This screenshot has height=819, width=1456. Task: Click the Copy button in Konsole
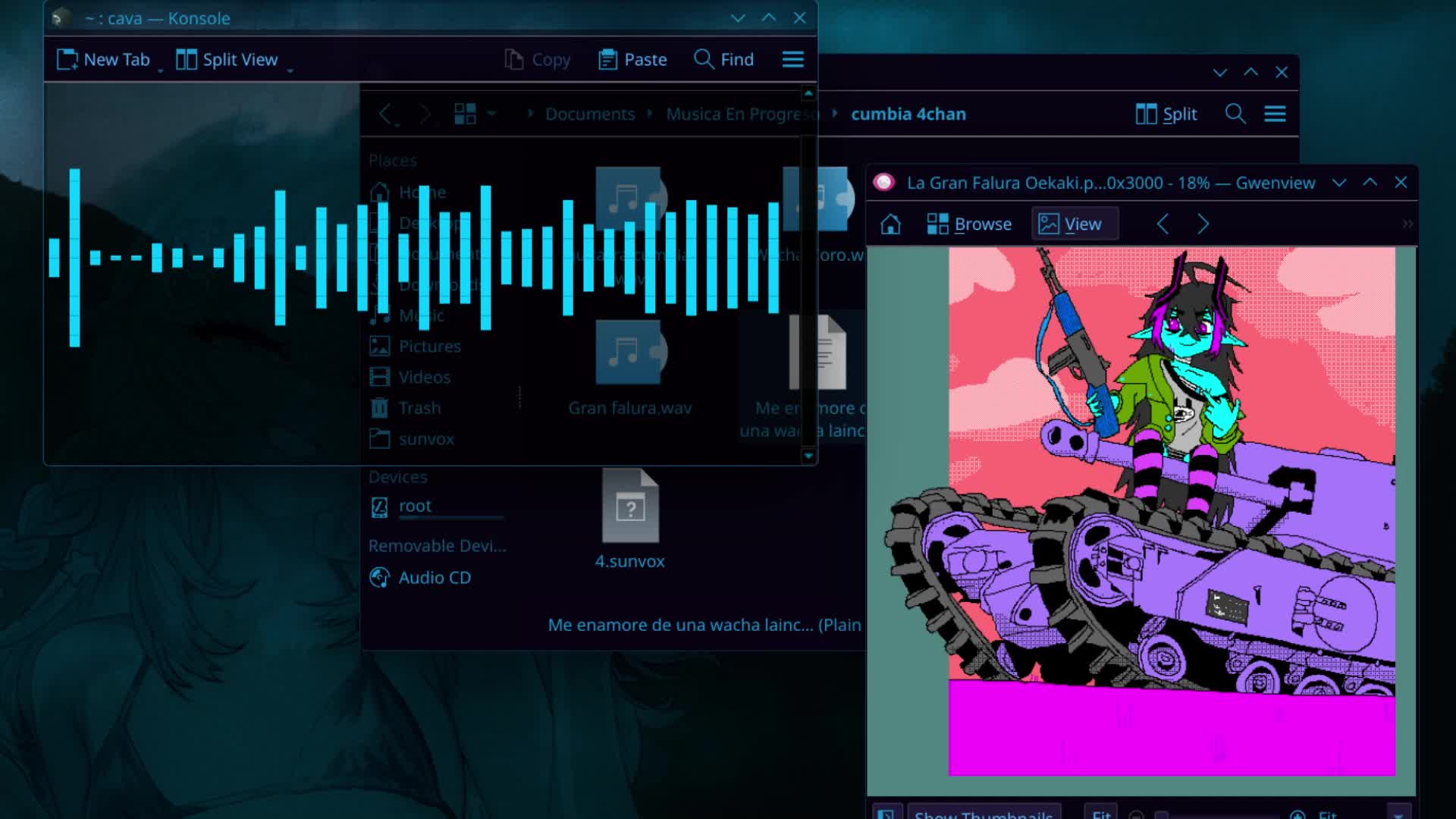click(538, 59)
